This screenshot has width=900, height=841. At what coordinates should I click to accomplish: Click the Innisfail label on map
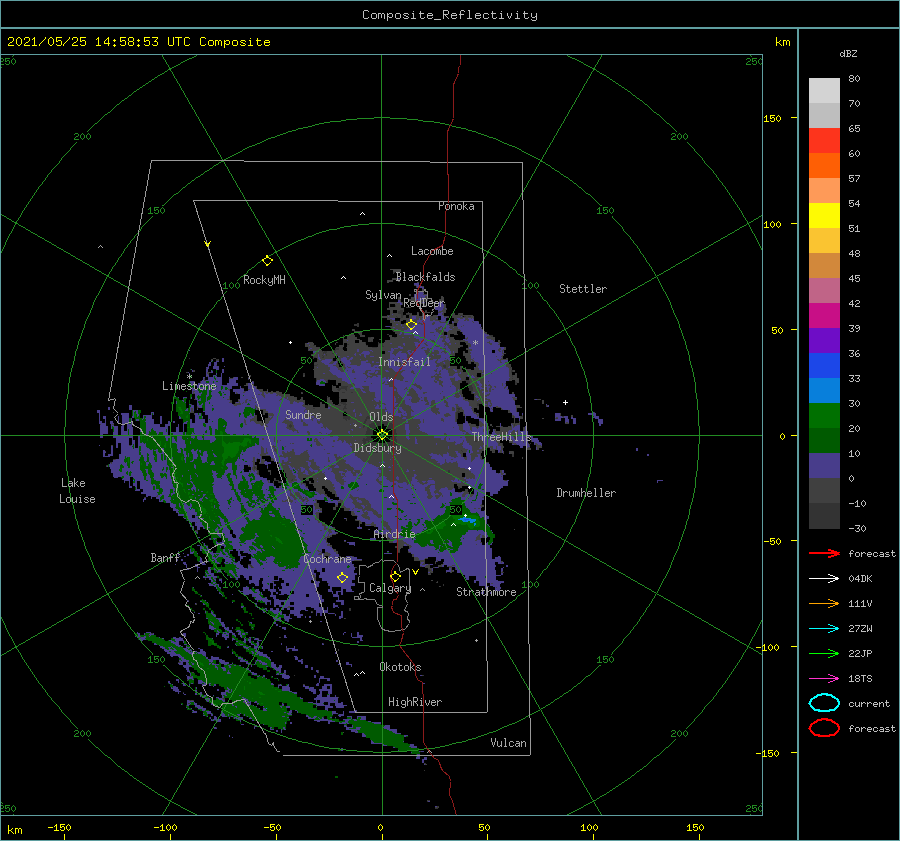pos(404,362)
